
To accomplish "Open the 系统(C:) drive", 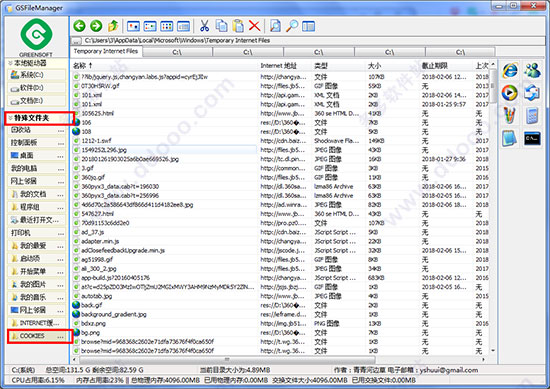I will click(36, 75).
